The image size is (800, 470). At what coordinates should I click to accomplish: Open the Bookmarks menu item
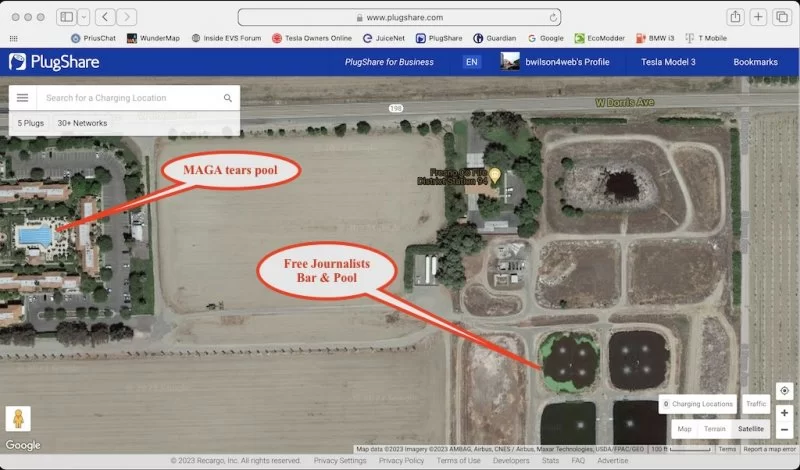pos(755,62)
